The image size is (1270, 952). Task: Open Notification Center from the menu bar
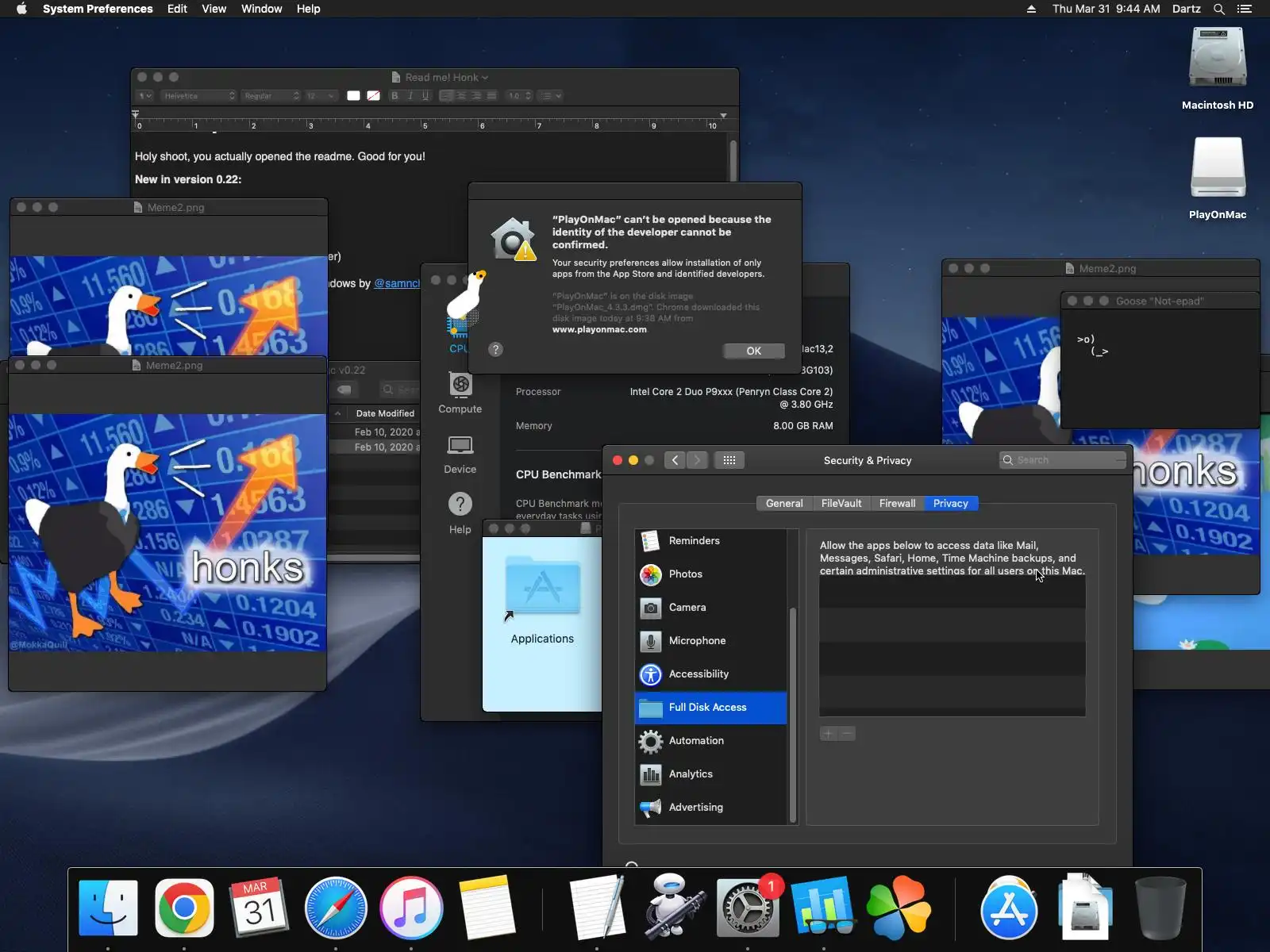click(x=1245, y=9)
